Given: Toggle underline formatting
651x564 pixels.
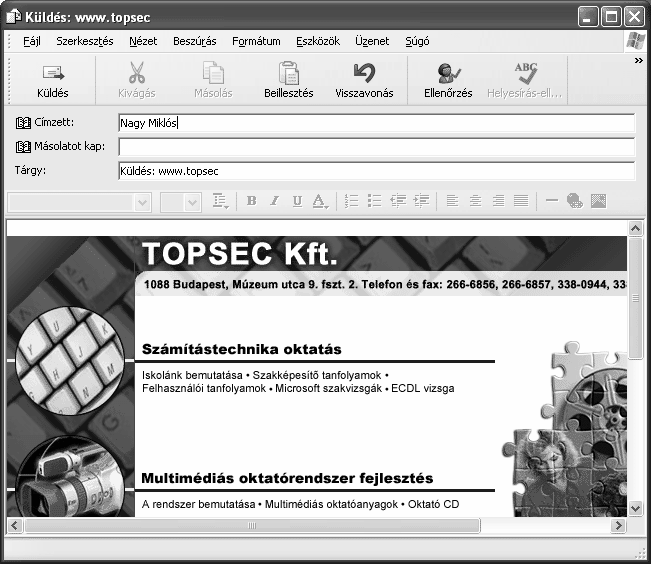Looking at the screenshot, I should 297,201.
